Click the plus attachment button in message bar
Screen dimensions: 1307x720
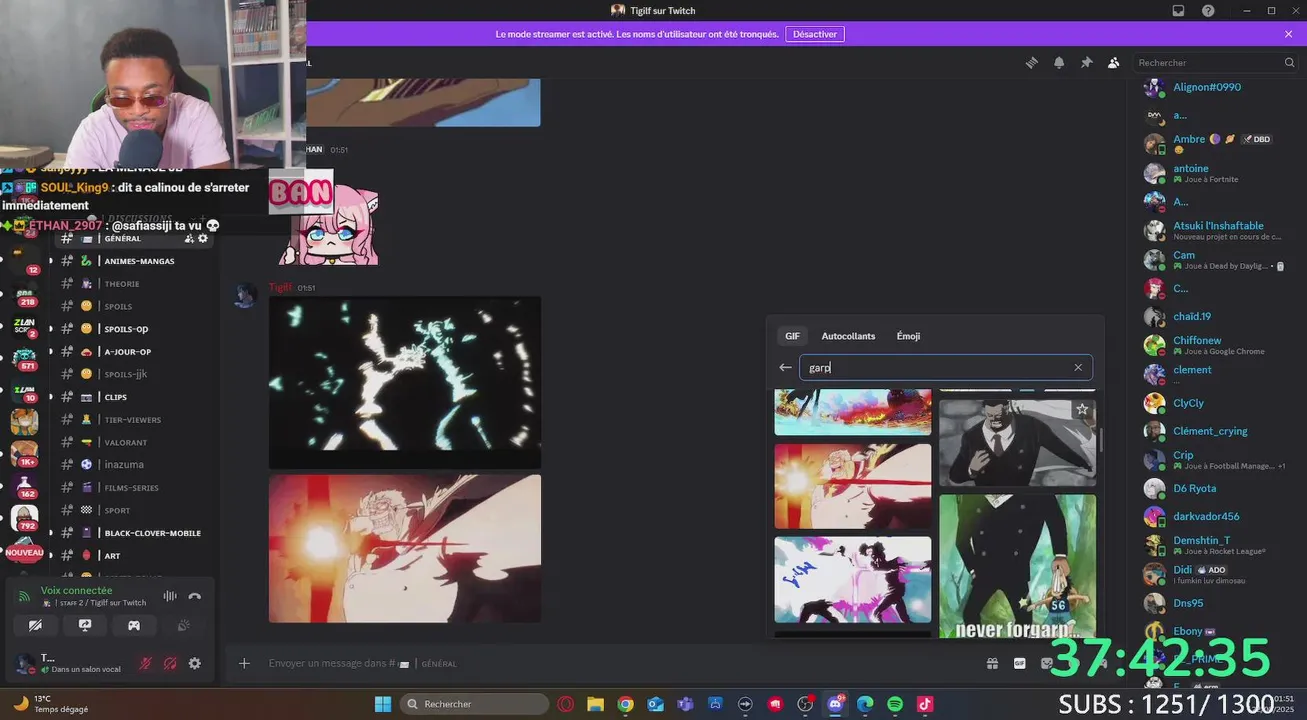click(x=244, y=663)
